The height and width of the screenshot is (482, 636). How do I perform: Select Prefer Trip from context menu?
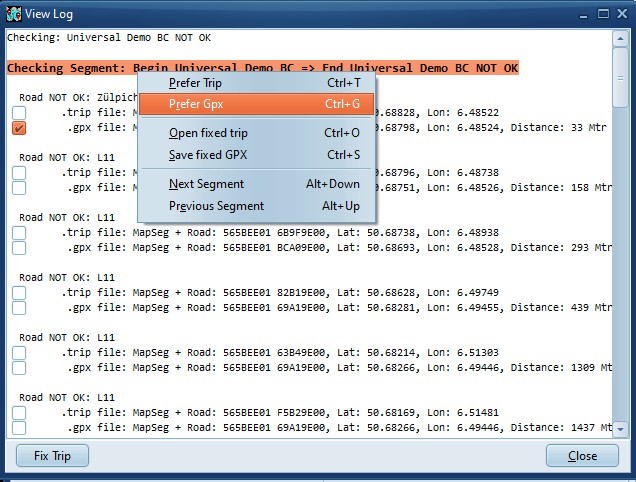point(196,83)
